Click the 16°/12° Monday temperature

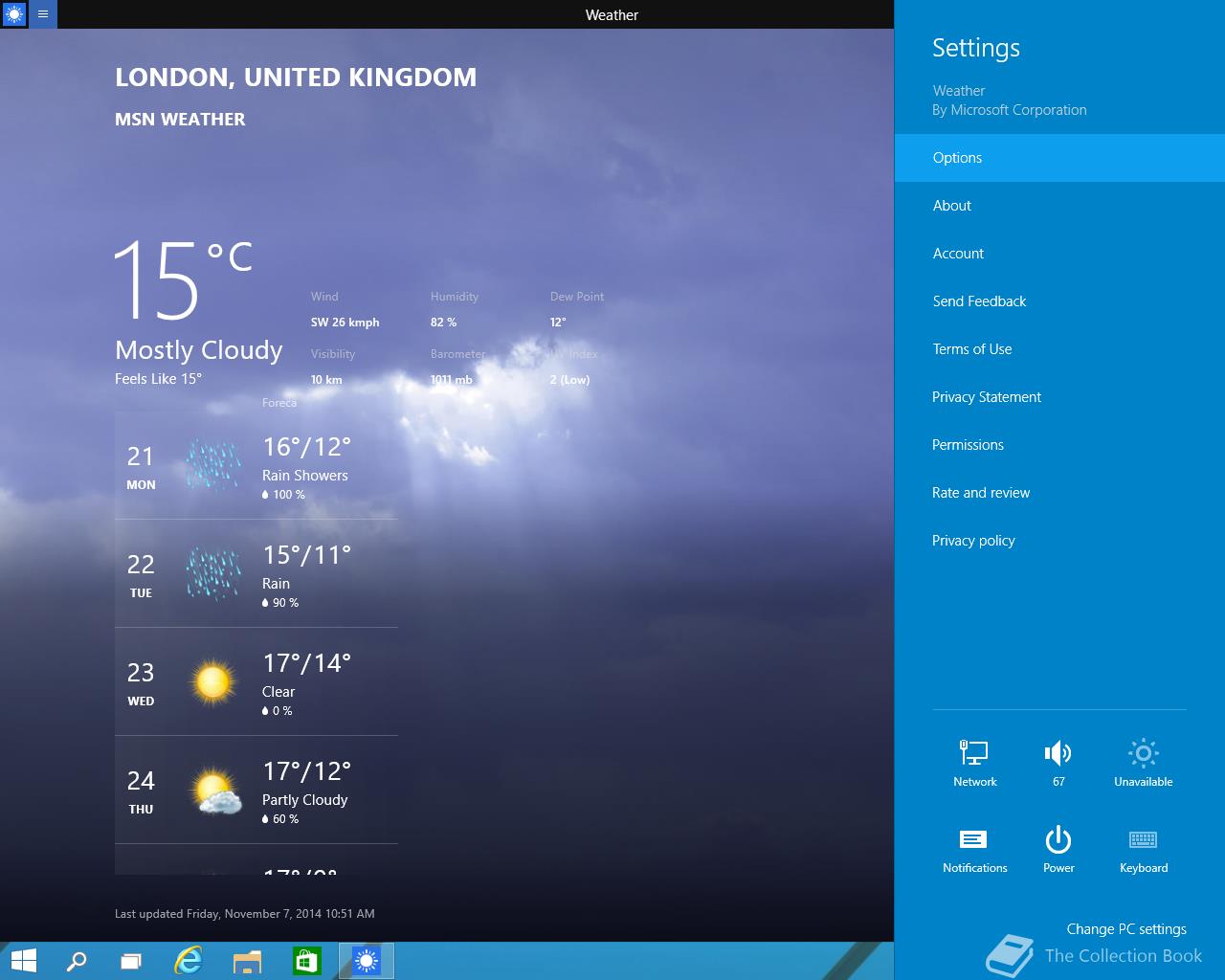click(x=307, y=447)
